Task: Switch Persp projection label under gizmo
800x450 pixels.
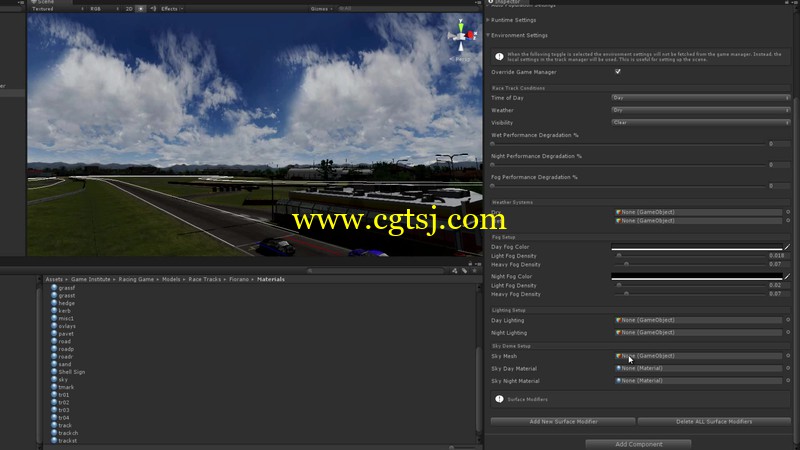Action: point(461,59)
